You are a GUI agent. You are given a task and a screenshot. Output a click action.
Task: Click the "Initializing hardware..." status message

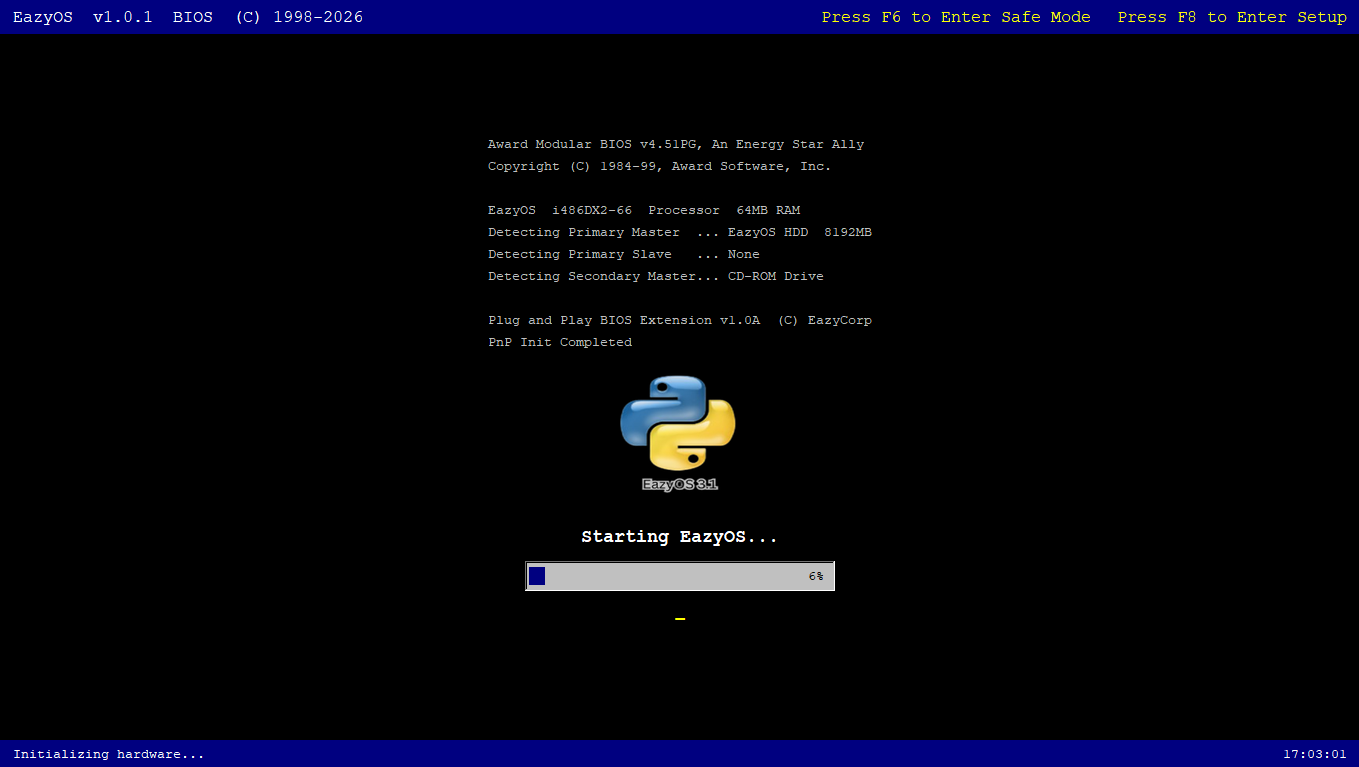[109, 754]
